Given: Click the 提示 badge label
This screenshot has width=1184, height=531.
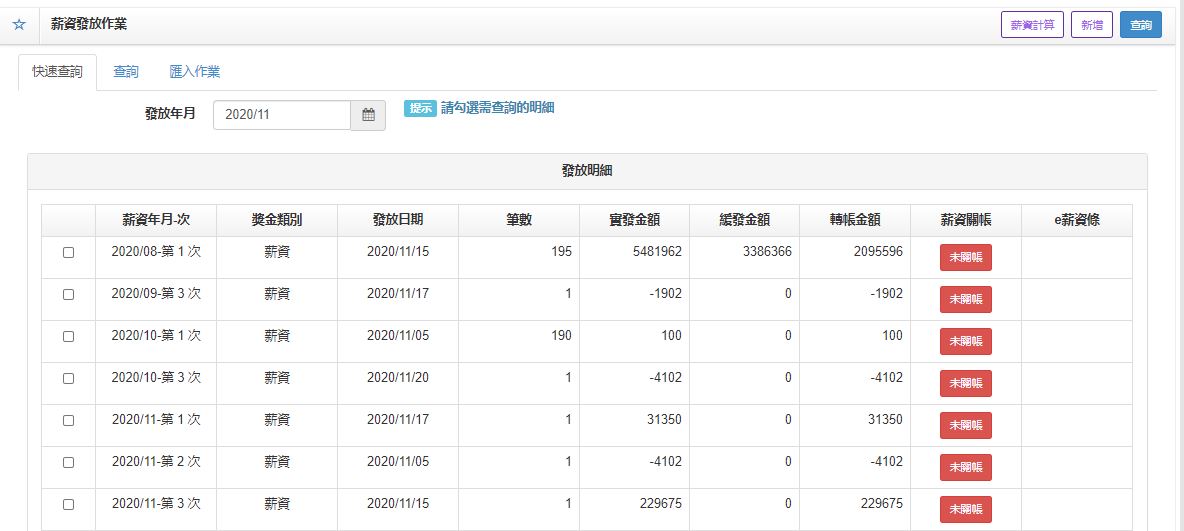Looking at the screenshot, I should pos(421,108).
